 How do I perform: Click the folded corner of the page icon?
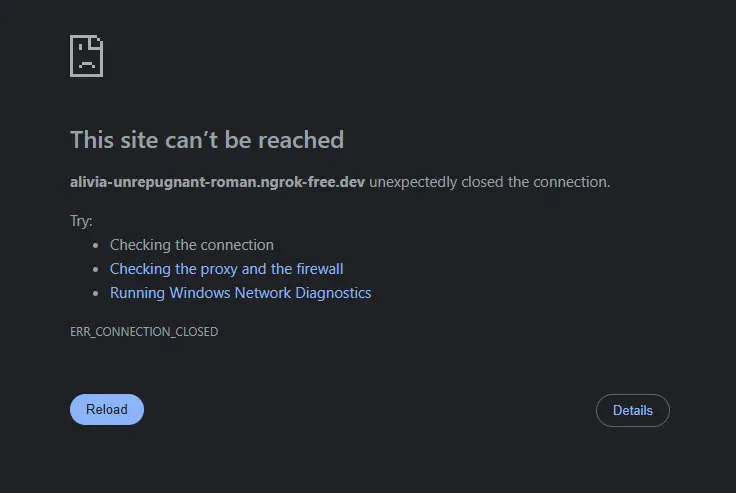pos(98,40)
